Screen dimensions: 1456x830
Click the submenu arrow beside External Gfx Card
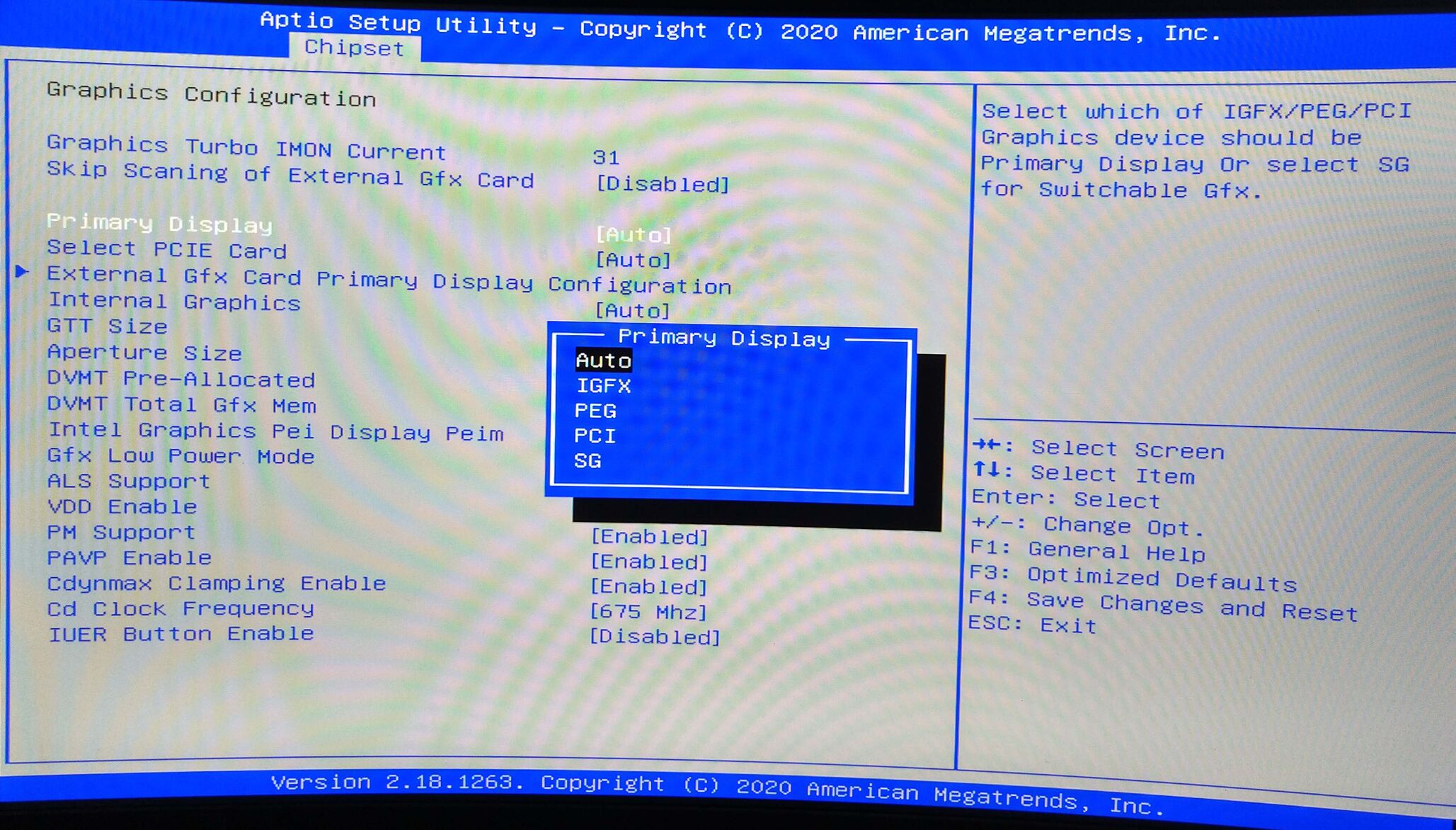pyautogui.click(x=21, y=271)
